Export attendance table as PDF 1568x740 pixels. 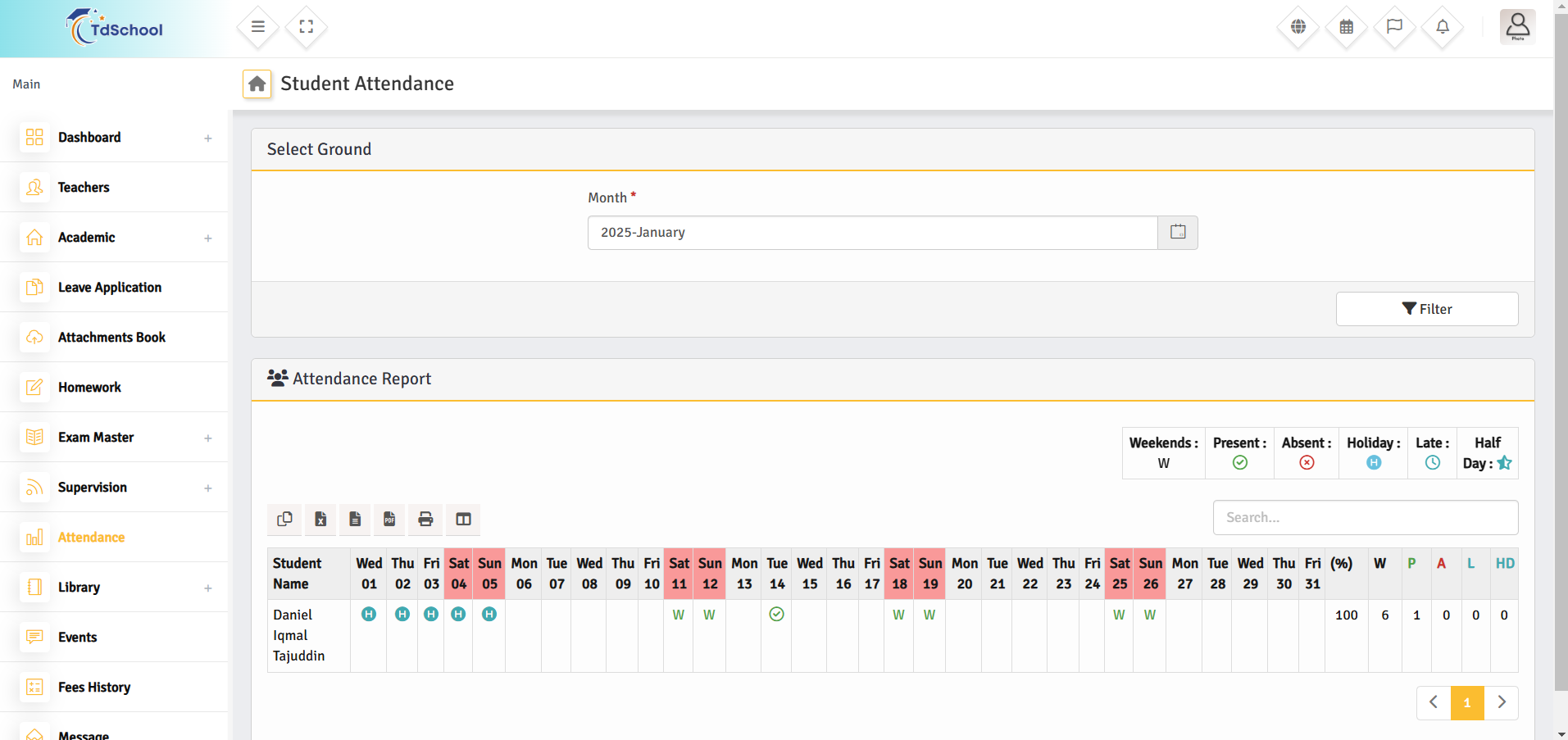point(389,520)
